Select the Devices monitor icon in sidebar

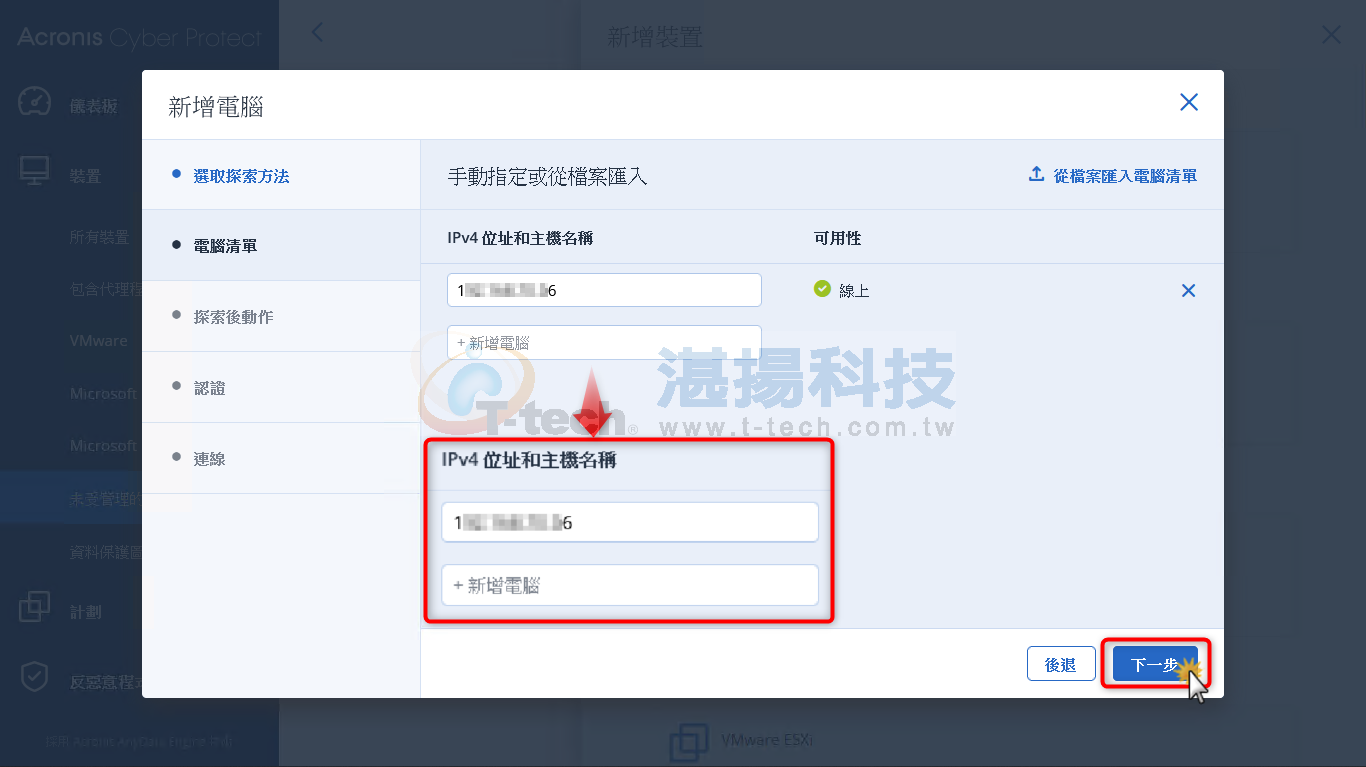pos(34,172)
